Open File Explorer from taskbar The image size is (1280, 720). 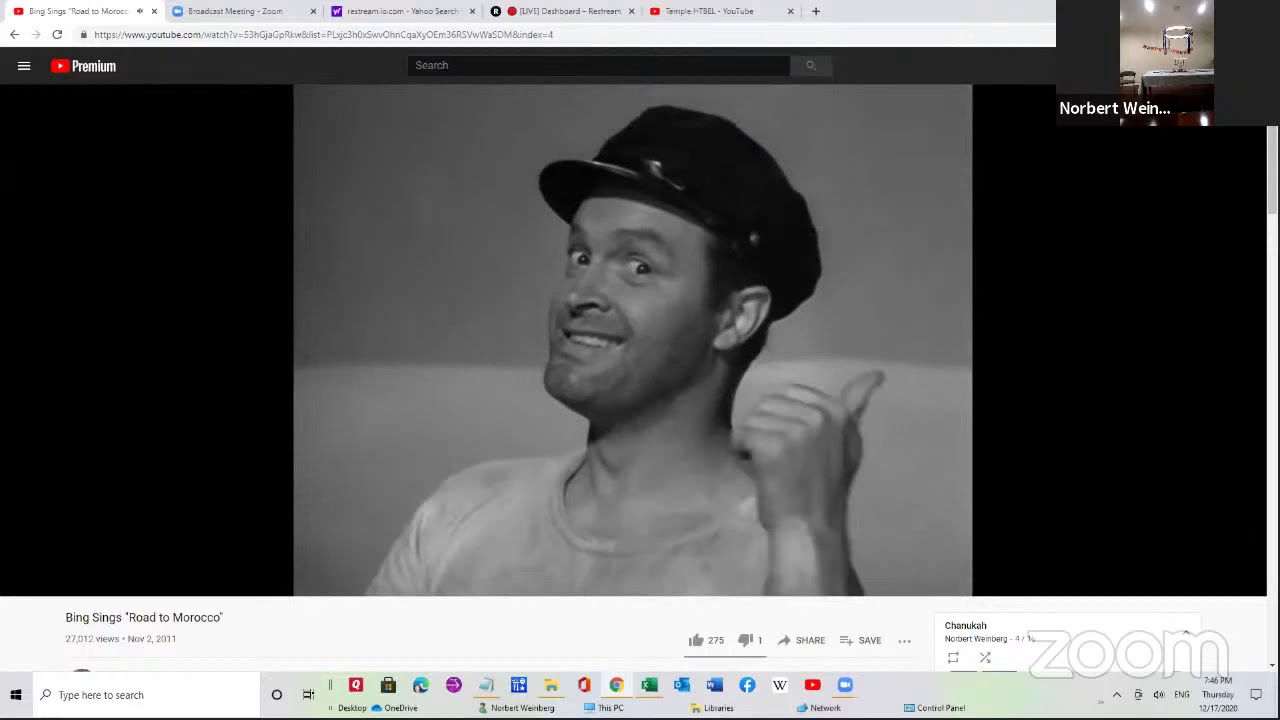point(551,685)
